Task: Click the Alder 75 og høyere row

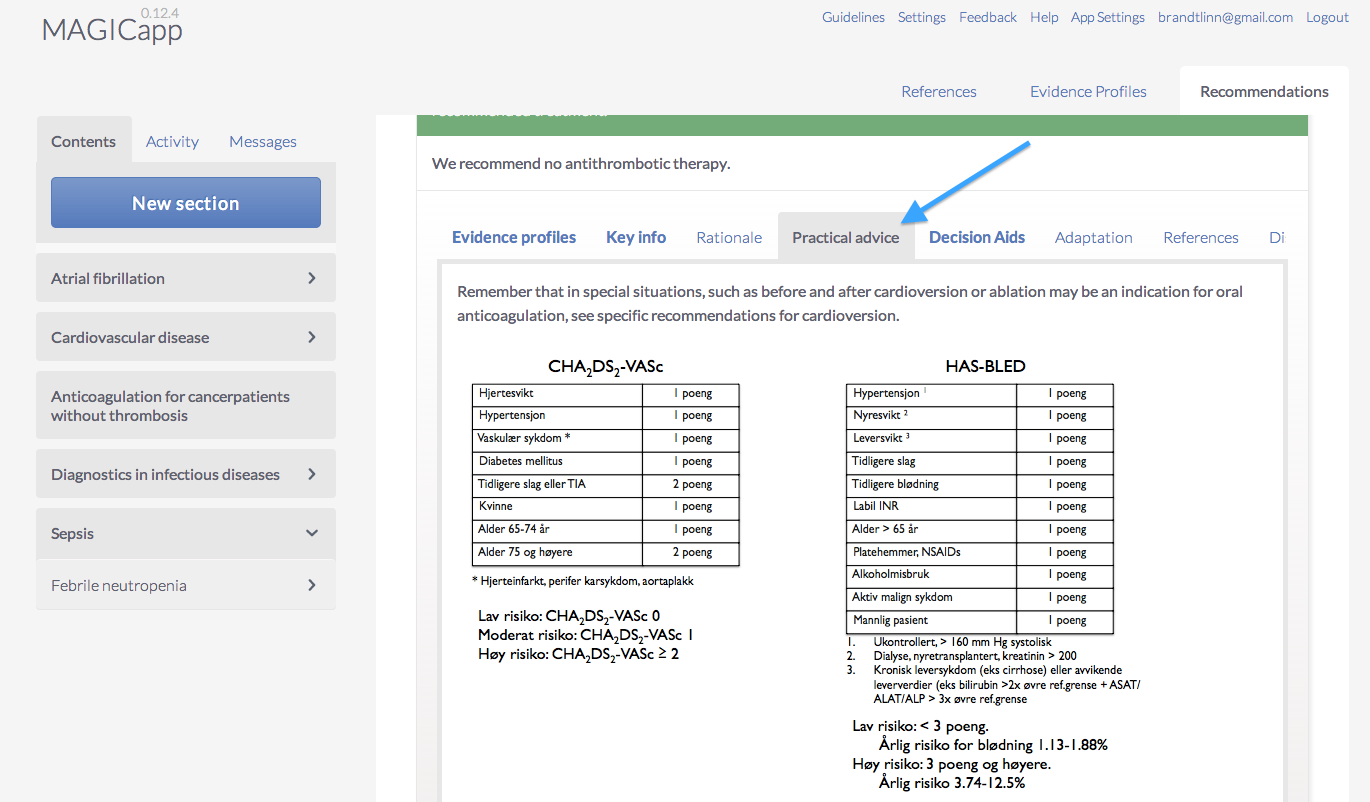Action: pyautogui.click(x=606, y=553)
